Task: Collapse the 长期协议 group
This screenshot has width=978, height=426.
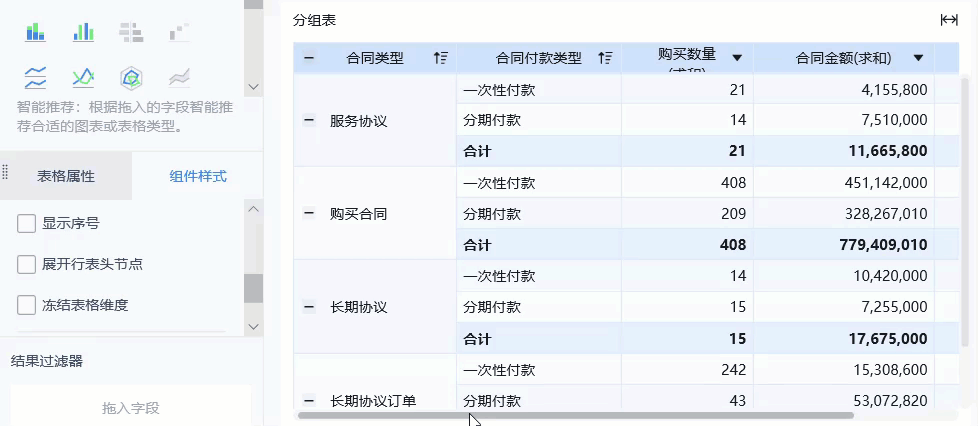Action: click(309, 307)
